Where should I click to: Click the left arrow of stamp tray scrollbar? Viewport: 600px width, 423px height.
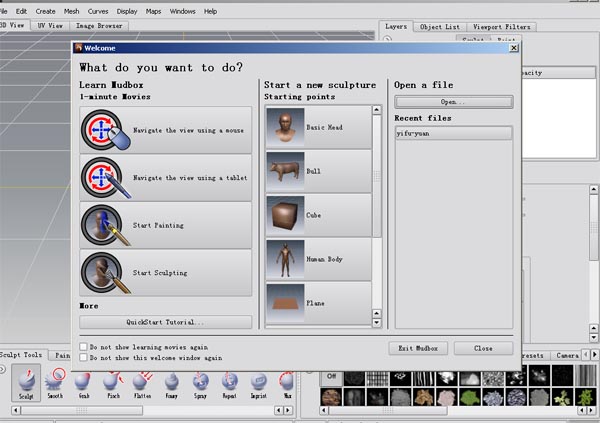(x=324, y=410)
